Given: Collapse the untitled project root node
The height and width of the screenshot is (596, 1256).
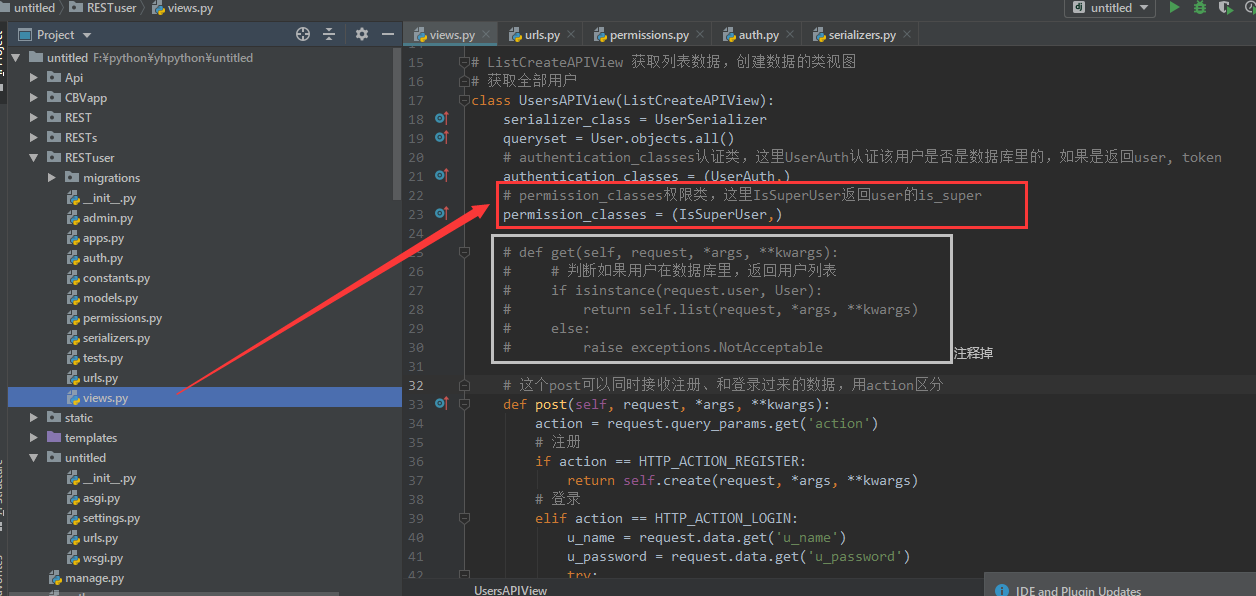Looking at the screenshot, I should coord(16,58).
